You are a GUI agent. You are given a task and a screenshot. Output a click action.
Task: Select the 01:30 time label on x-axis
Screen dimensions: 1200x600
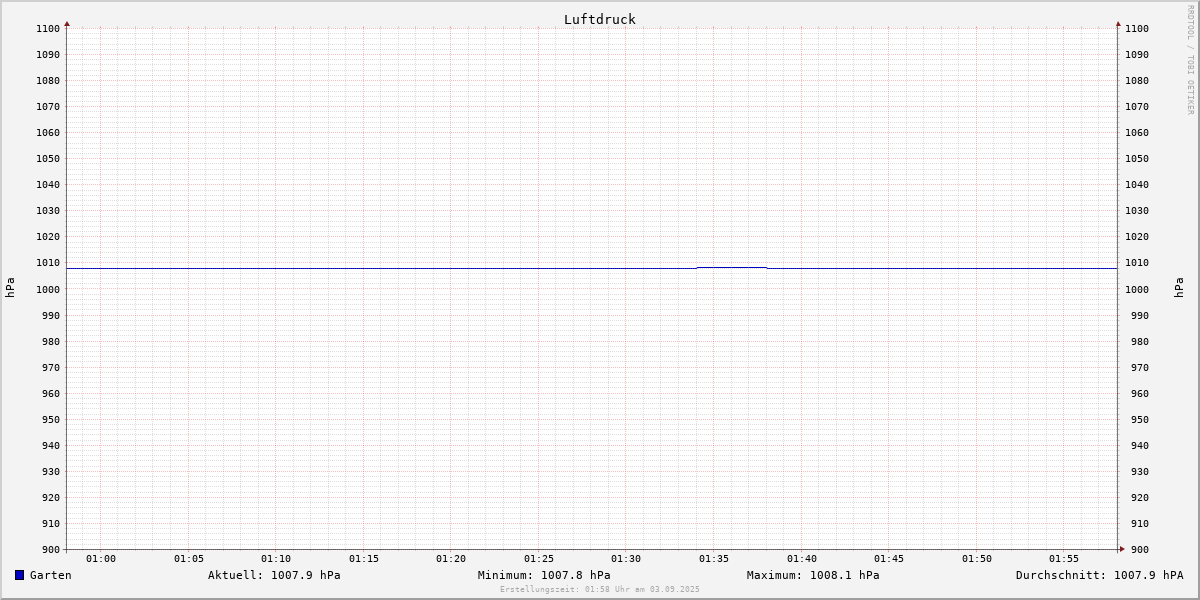pos(626,559)
